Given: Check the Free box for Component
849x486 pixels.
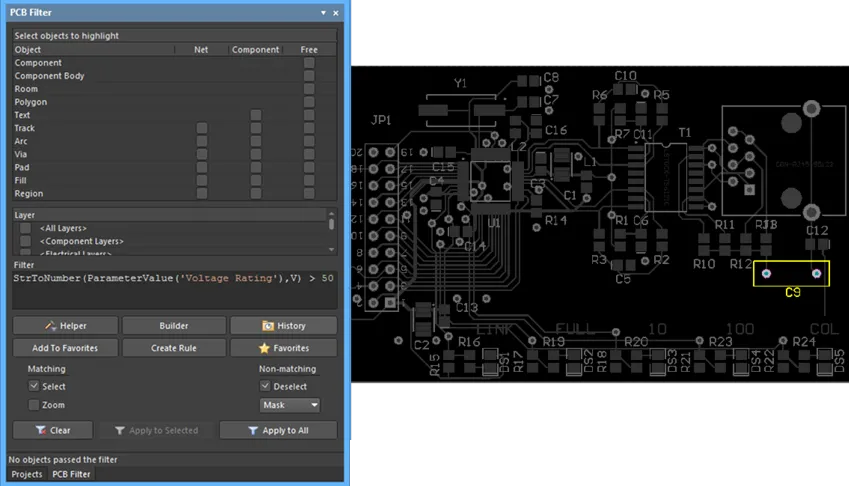Looking at the screenshot, I should [309, 63].
